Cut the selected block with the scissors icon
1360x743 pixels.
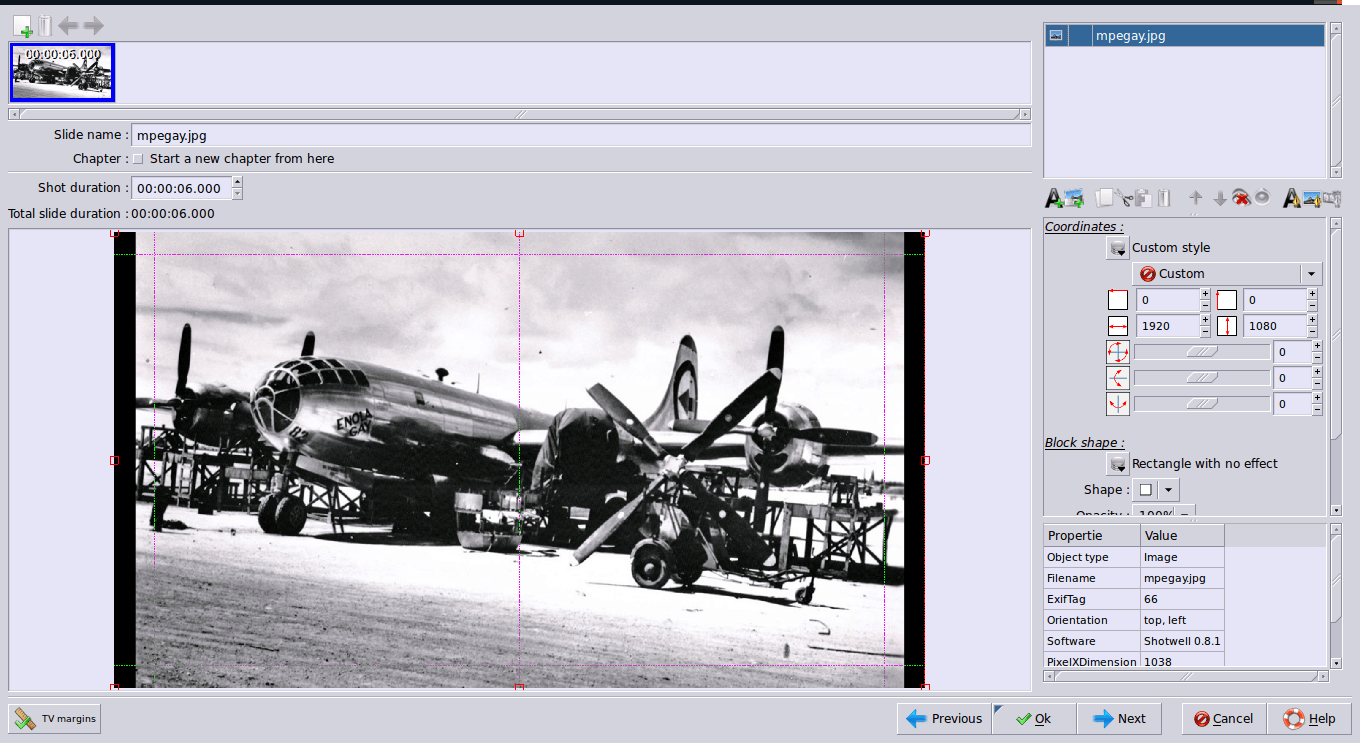coord(1124,198)
